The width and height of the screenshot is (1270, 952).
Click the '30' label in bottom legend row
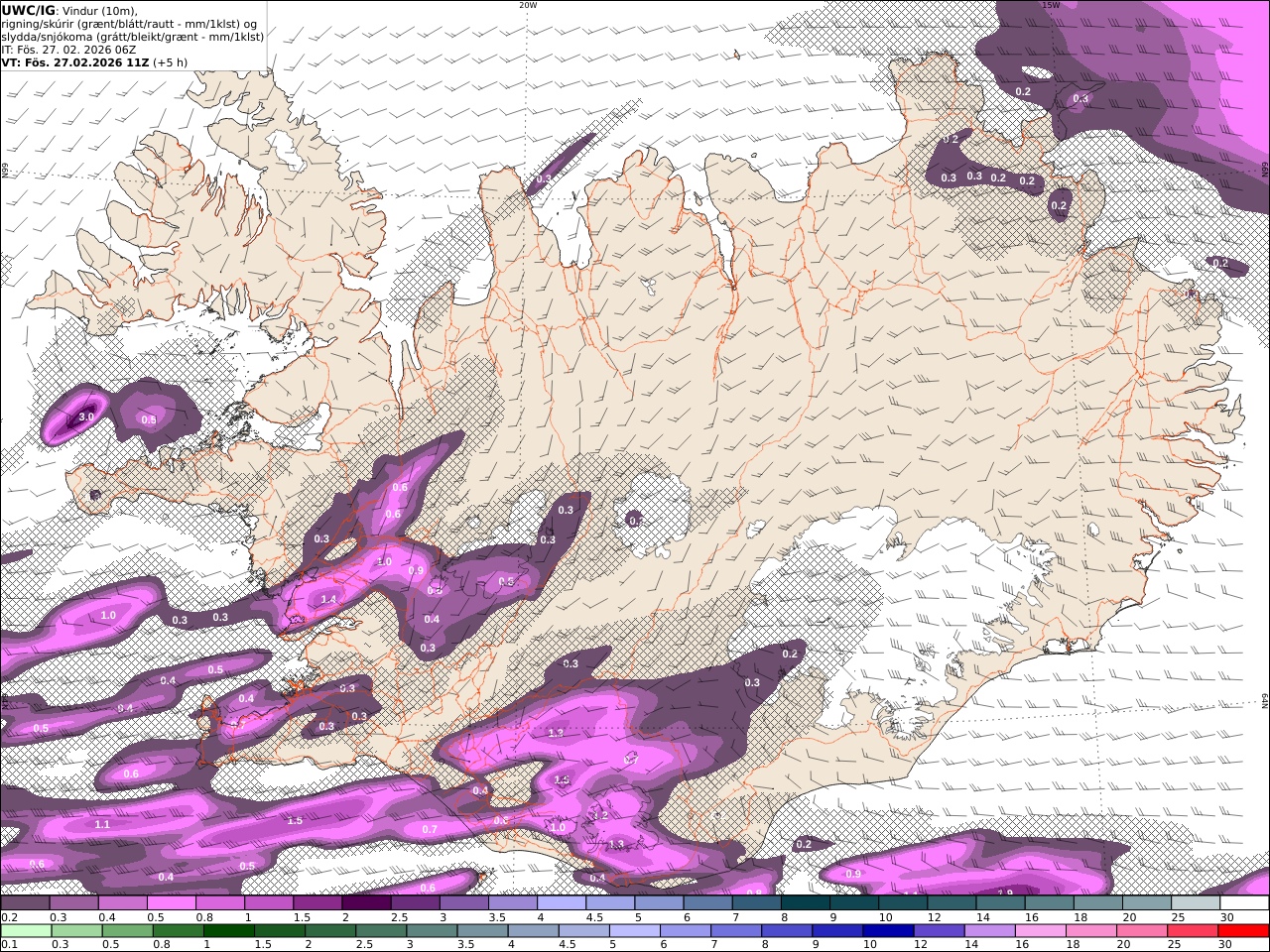(x=1226, y=944)
